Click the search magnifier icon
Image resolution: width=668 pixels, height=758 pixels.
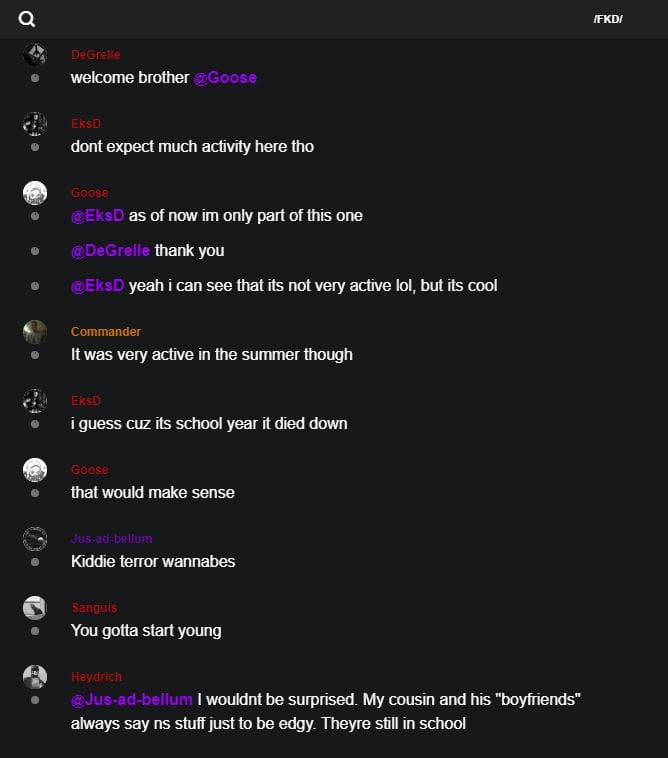pyautogui.click(x=27, y=19)
